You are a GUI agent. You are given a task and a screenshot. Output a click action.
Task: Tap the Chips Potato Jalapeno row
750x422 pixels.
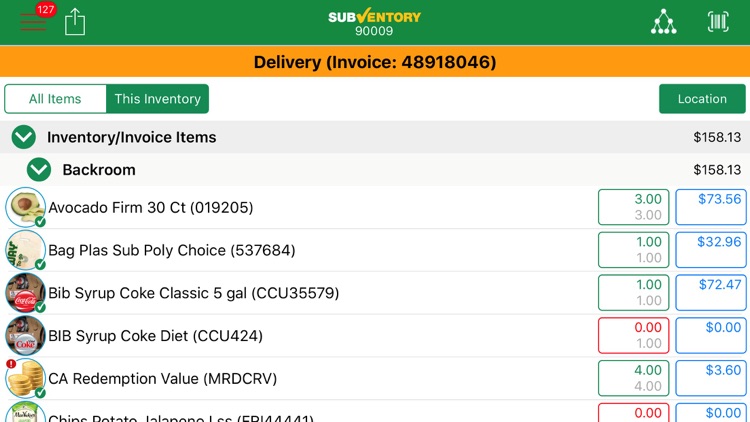point(375,411)
